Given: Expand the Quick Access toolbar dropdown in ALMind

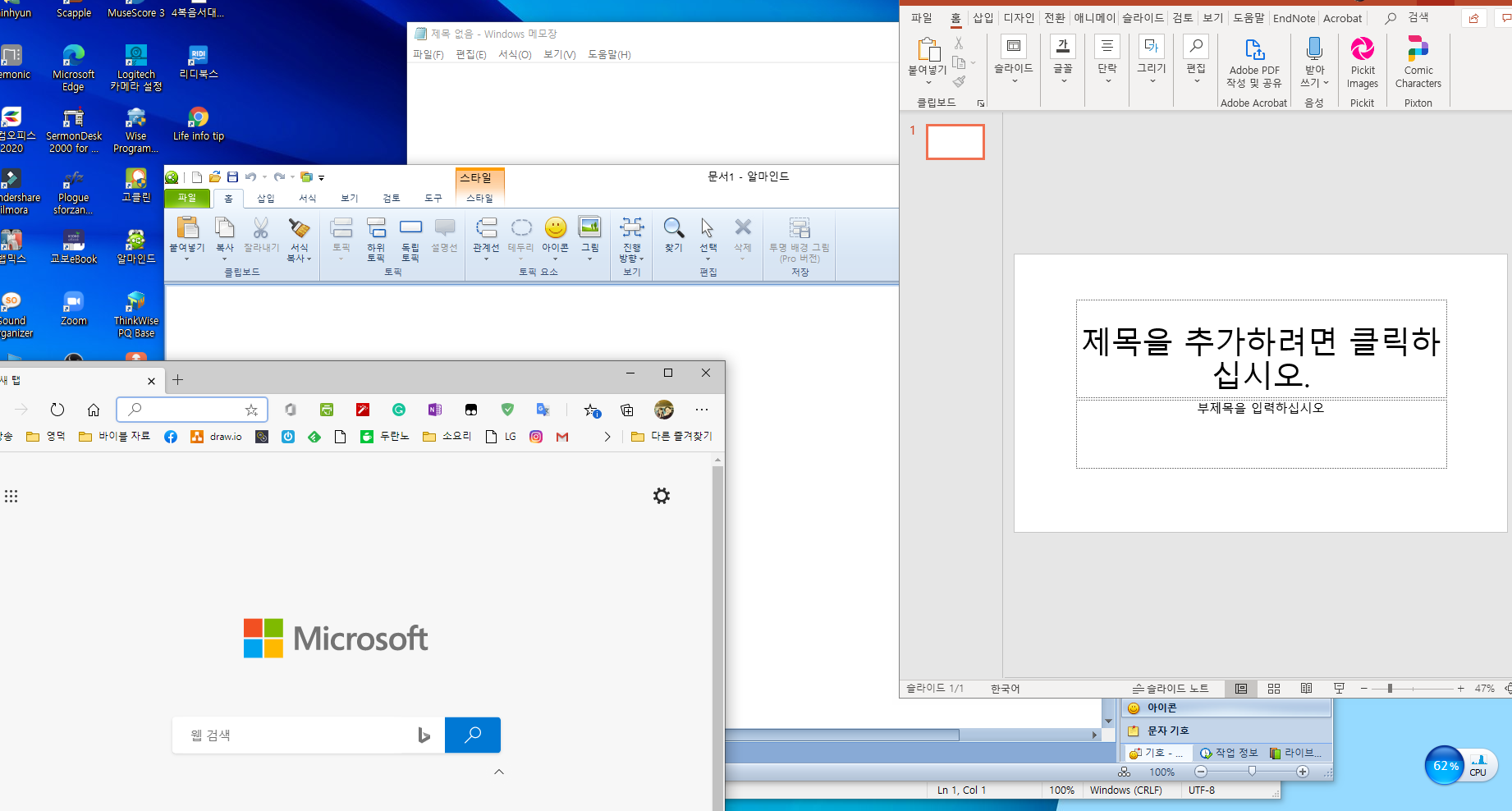Looking at the screenshot, I should pyautogui.click(x=322, y=177).
